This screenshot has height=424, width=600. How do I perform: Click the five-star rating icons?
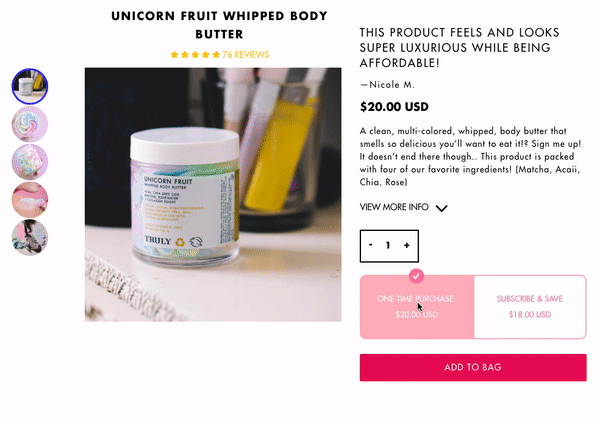(x=195, y=55)
